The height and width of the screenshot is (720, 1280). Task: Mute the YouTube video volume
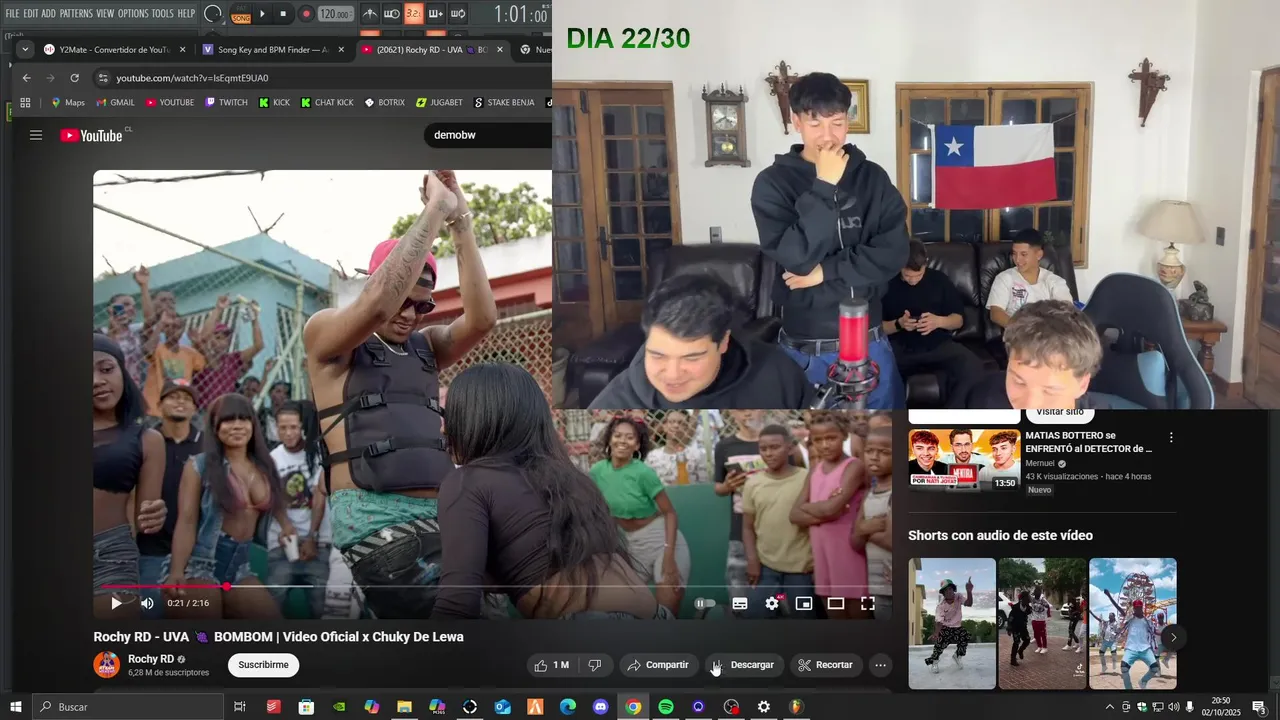[x=147, y=603]
